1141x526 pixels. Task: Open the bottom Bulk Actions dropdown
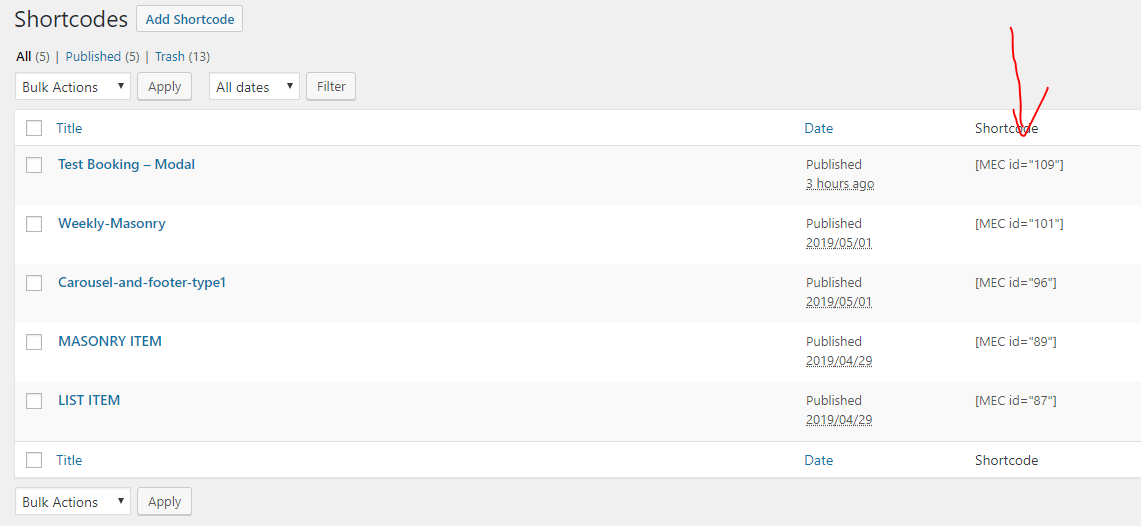tap(73, 502)
